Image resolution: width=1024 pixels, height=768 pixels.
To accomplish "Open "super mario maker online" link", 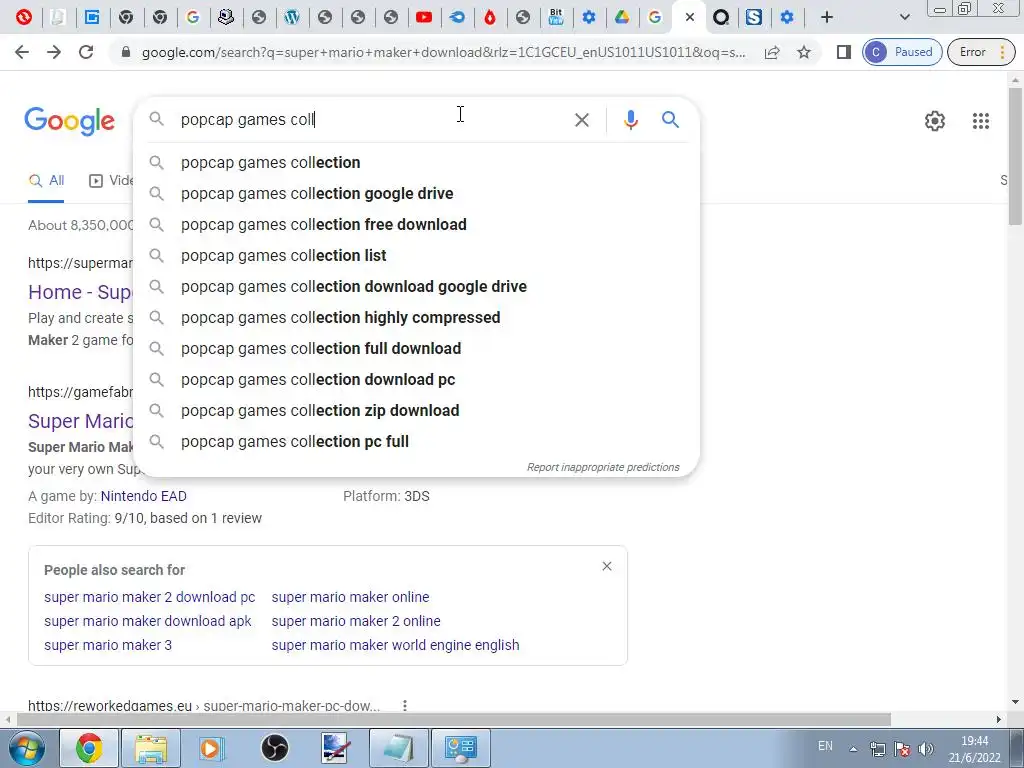I will coord(351,597).
